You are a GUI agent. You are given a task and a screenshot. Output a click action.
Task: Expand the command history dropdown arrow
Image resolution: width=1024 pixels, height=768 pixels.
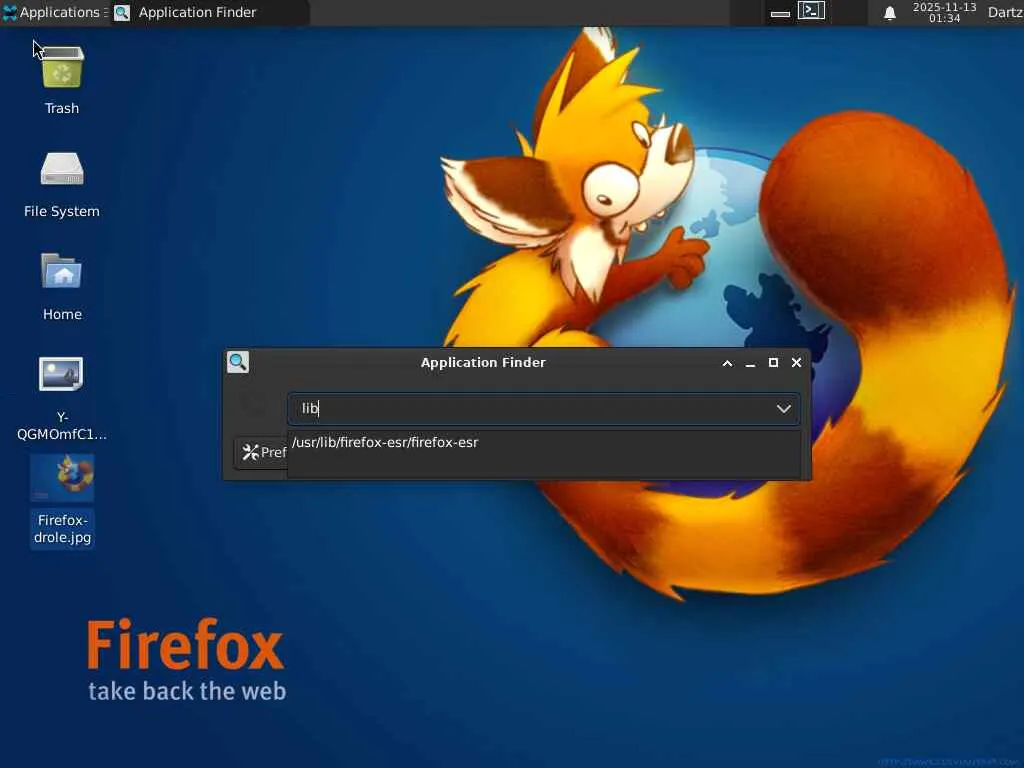tap(784, 409)
